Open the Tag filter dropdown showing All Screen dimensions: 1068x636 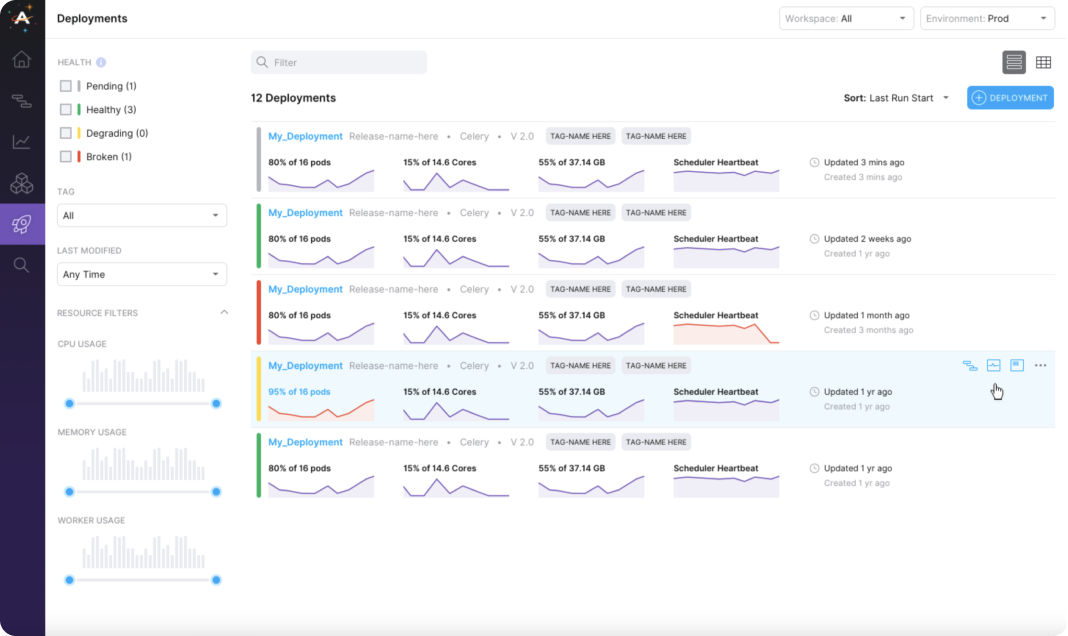[141, 215]
